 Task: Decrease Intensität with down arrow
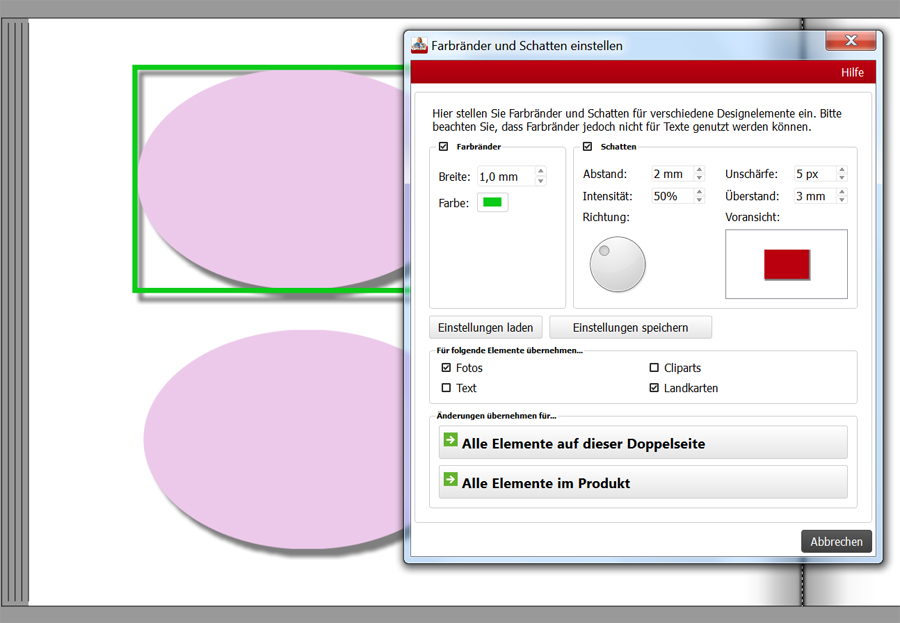click(x=699, y=200)
